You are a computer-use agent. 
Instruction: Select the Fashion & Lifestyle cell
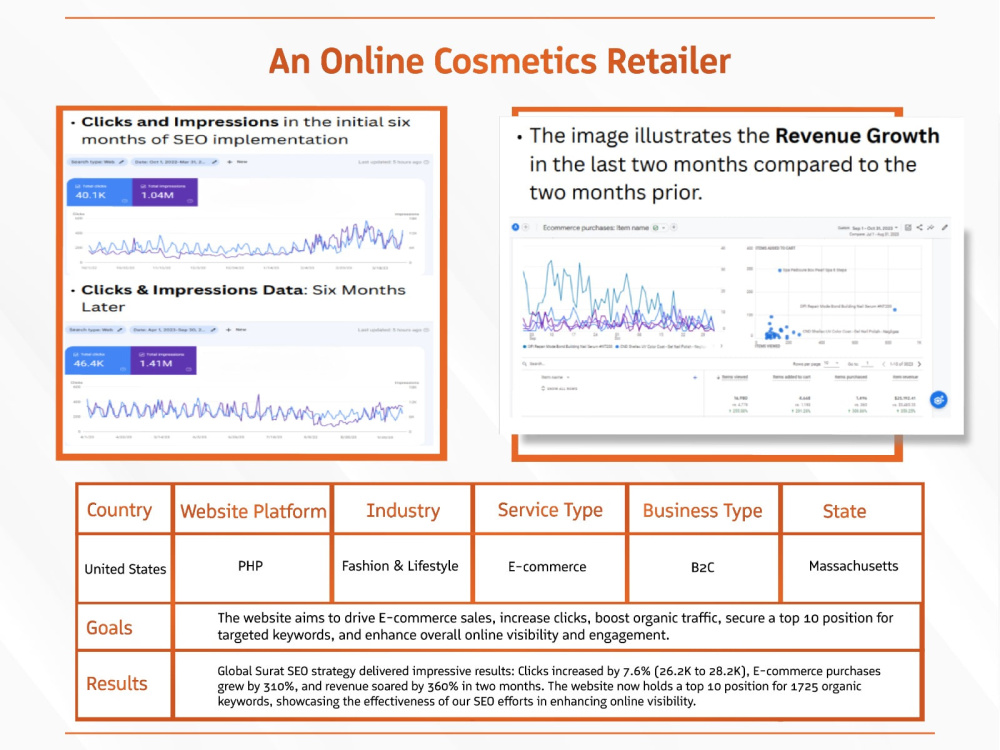(x=400, y=566)
